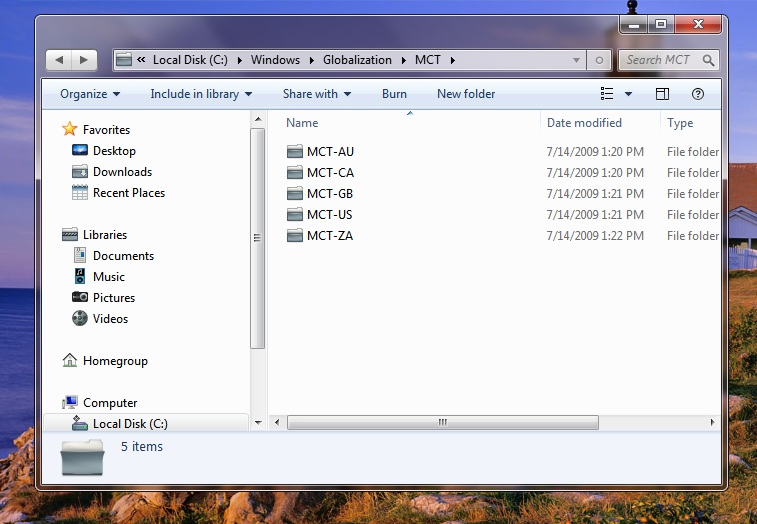The width and height of the screenshot is (757, 524).
Task: Expand the arrow after Windows breadcrumb
Action: (x=312, y=60)
